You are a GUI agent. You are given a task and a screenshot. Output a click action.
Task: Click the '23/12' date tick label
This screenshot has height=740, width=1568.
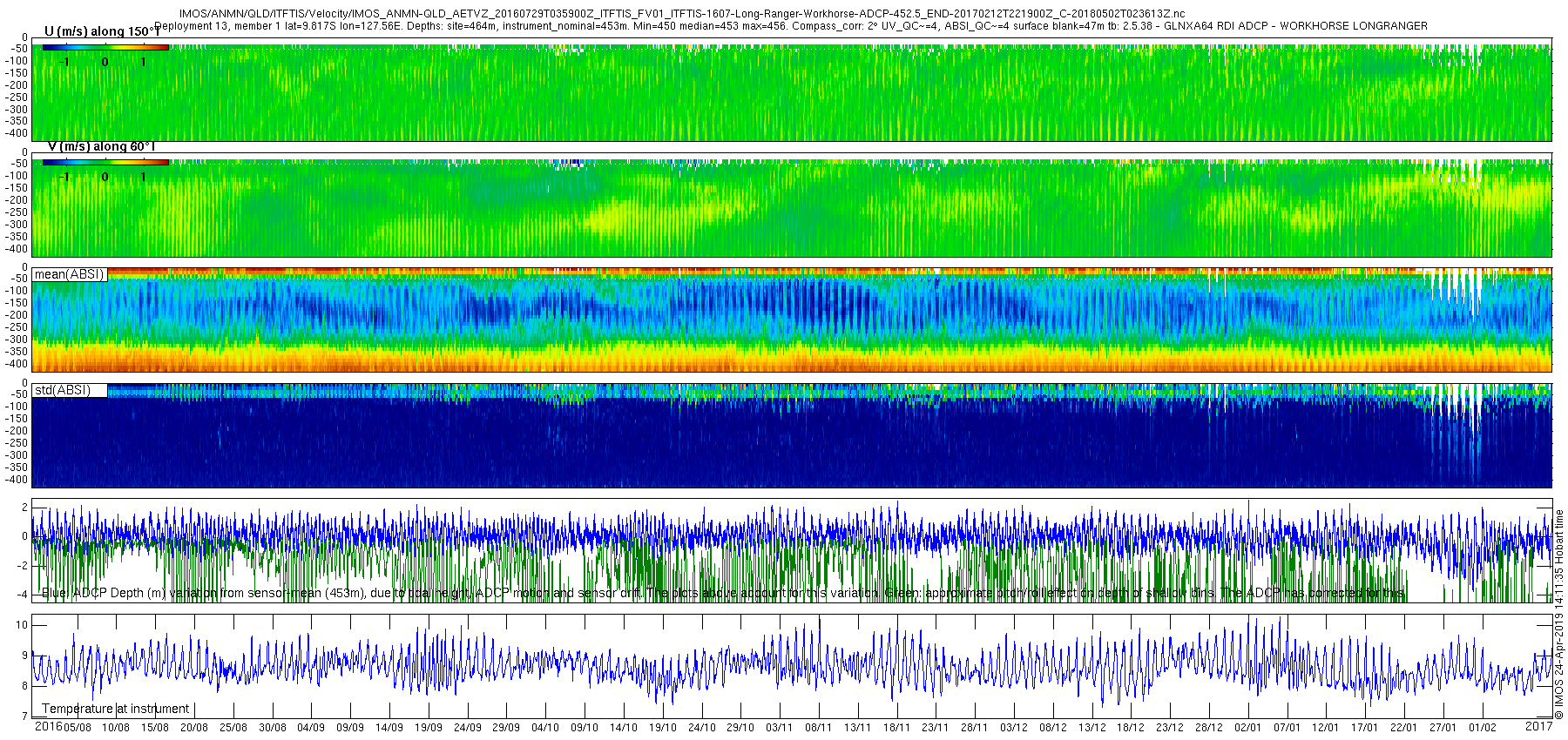click(x=1170, y=727)
